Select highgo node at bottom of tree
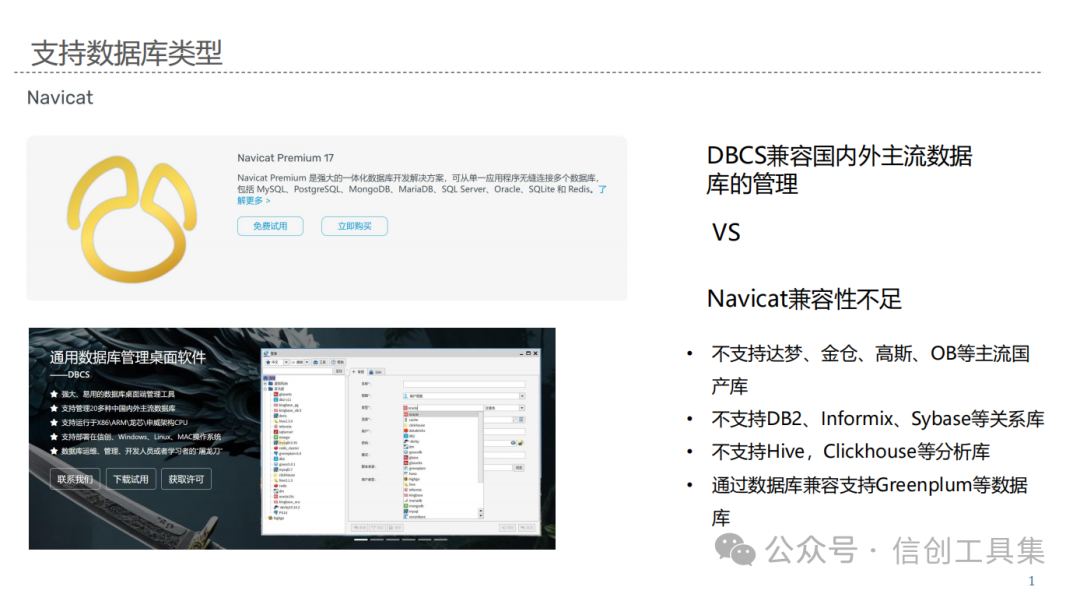1080x594 pixels. [x=277, y=518]
